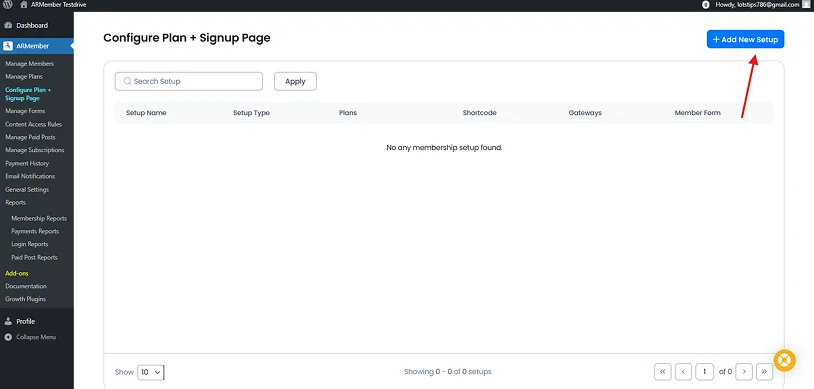Screen dimensions: 814x389
Task: Open the ARMember Testdrive home icon
Action: 23,4
